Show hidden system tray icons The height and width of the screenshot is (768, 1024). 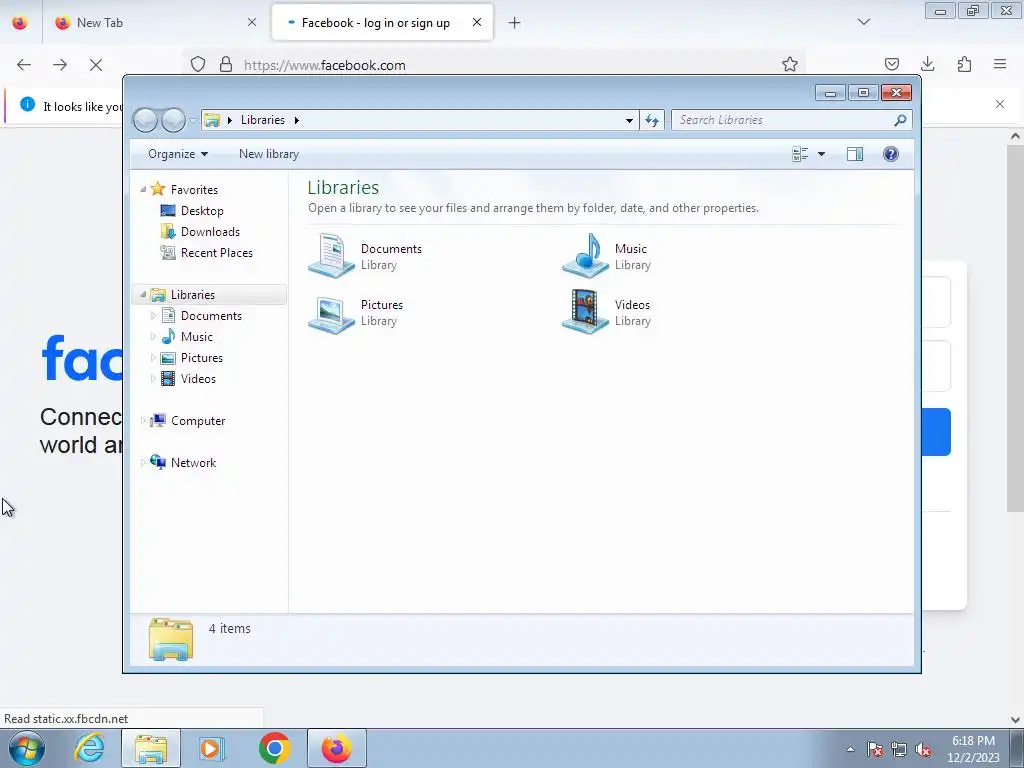850,749
